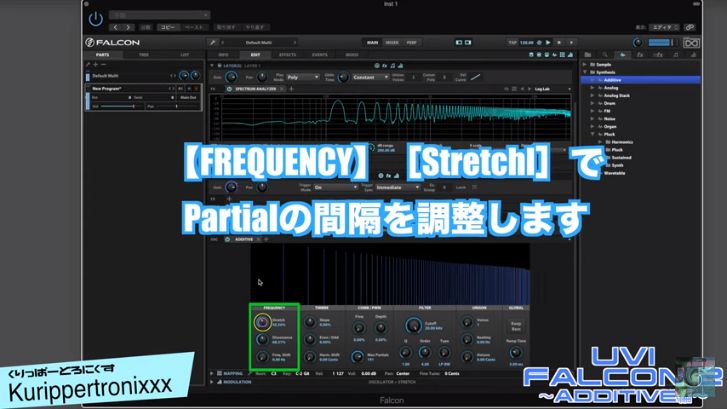Screen dimensions: 727x409
Task: Click the master volume knob
Action: click(x=638, y=43)
